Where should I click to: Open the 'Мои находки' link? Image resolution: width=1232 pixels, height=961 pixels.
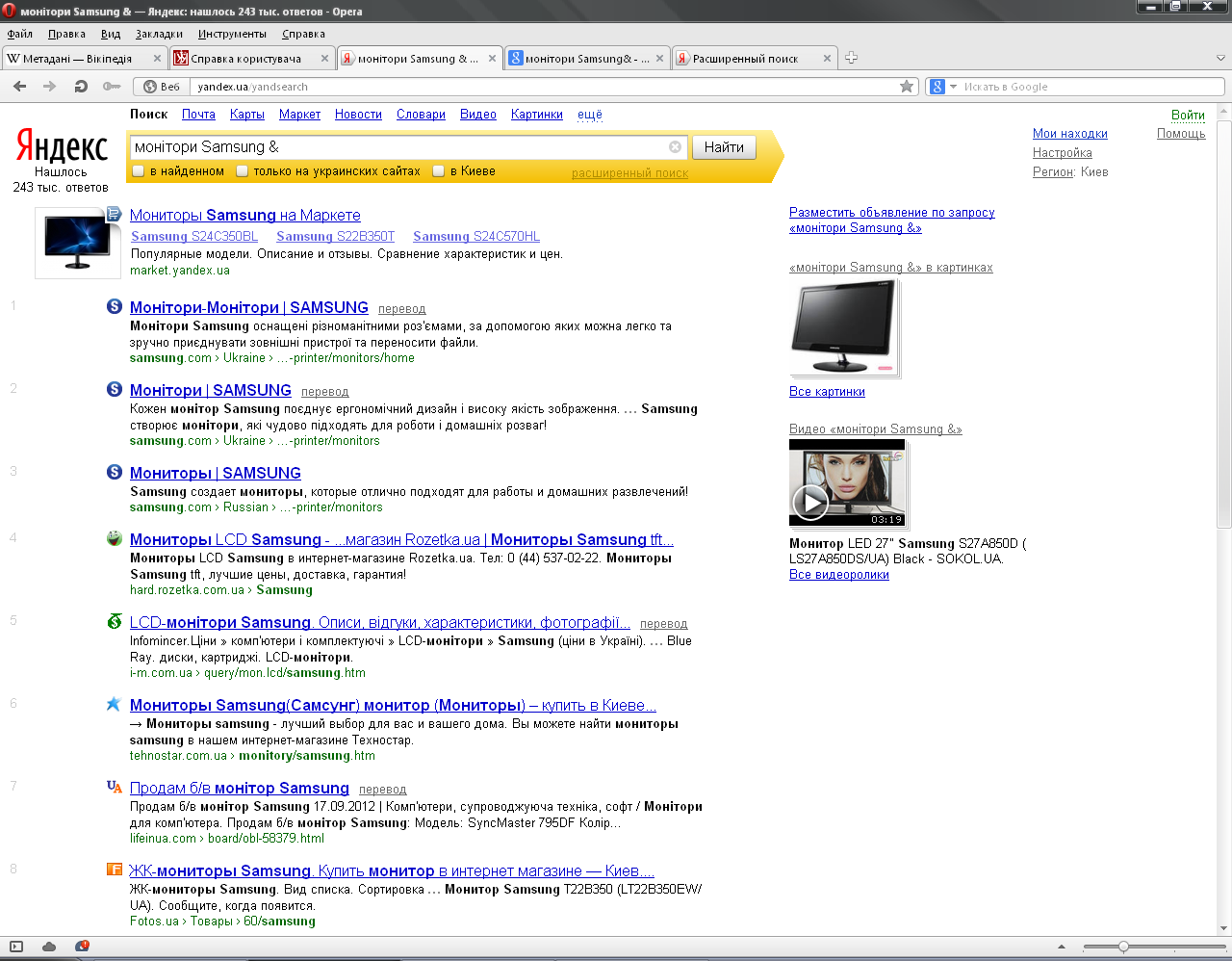pos(1070,134)
